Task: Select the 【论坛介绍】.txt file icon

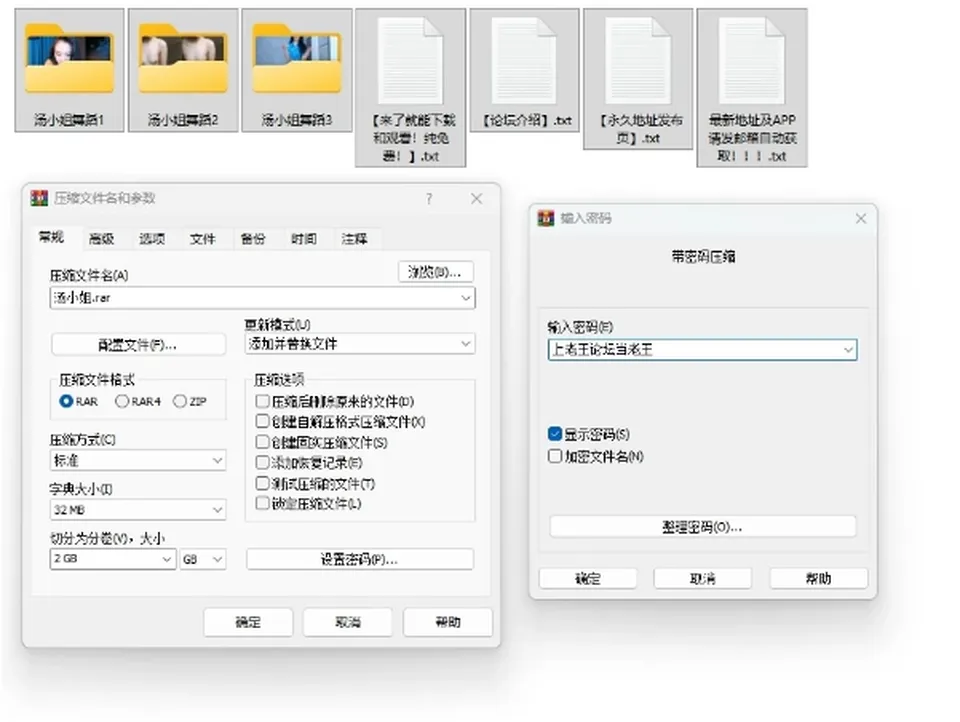Action: click(x=524, y=61)
